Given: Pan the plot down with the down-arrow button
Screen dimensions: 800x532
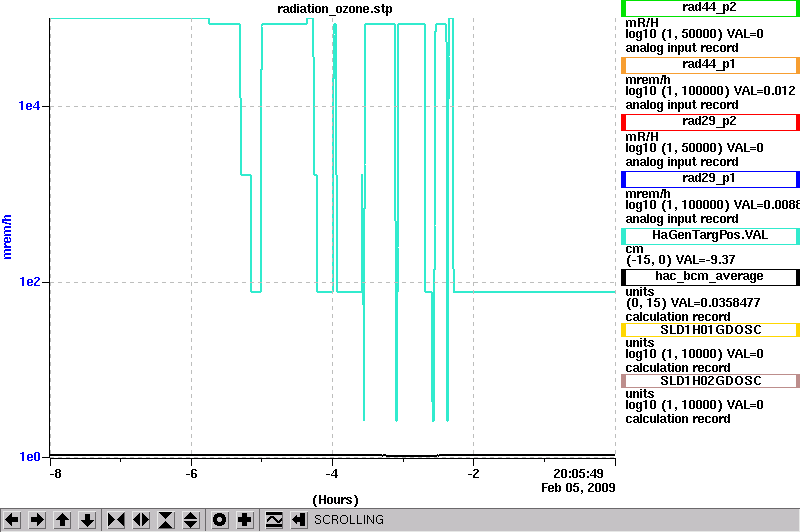Looking at the screenshot, I should coord(87,520).
